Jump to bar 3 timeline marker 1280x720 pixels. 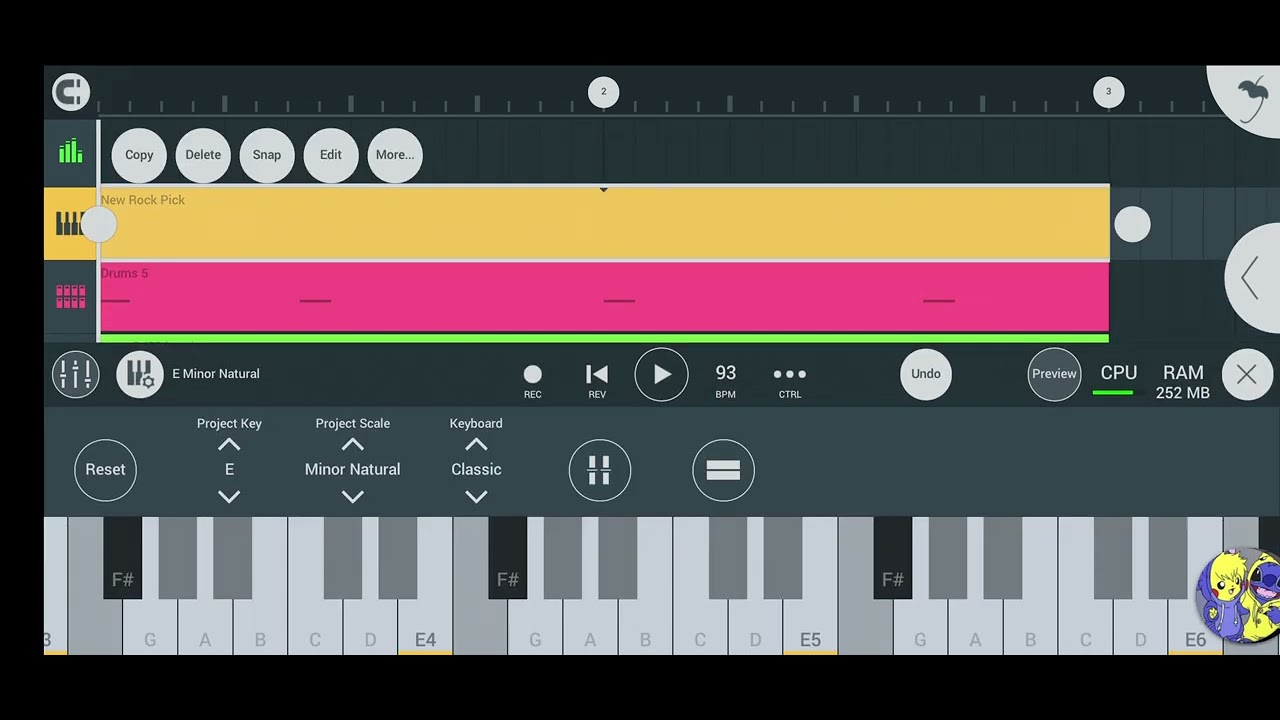point(1108,92)
